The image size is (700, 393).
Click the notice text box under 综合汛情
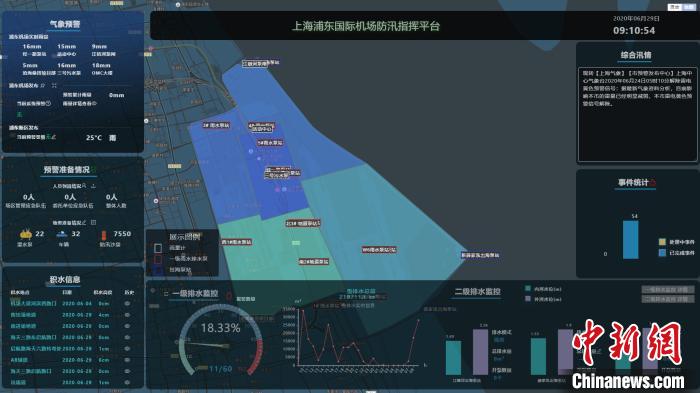pos(637,115)
